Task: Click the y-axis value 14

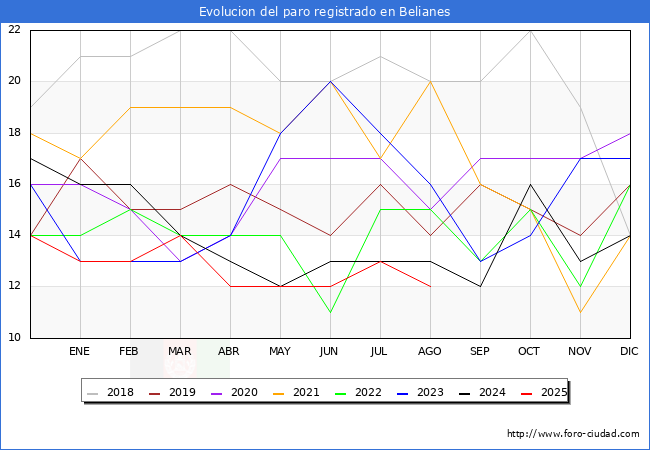Action: click(15, 235)
